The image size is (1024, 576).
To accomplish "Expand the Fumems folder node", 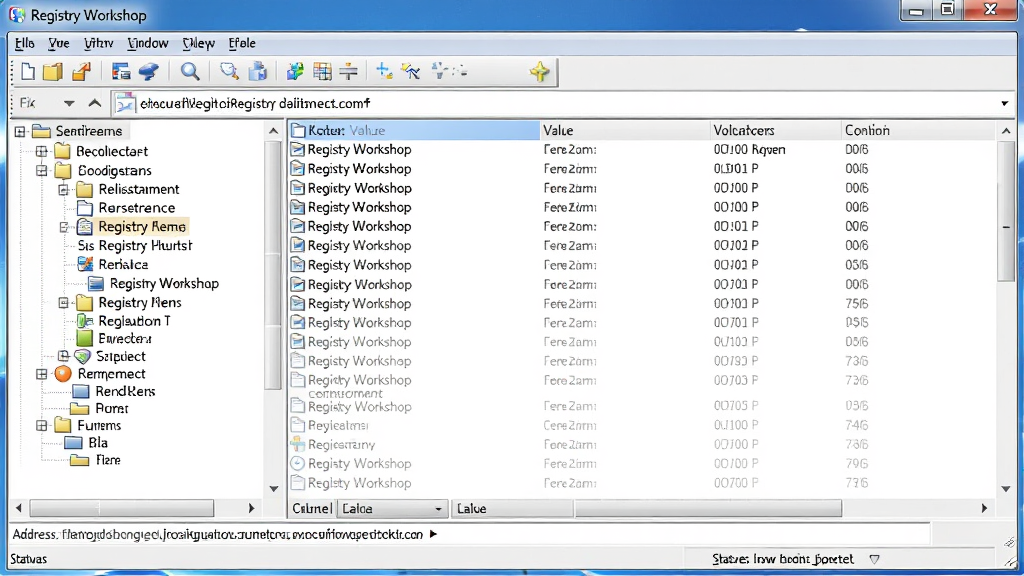I will (42, 426).
